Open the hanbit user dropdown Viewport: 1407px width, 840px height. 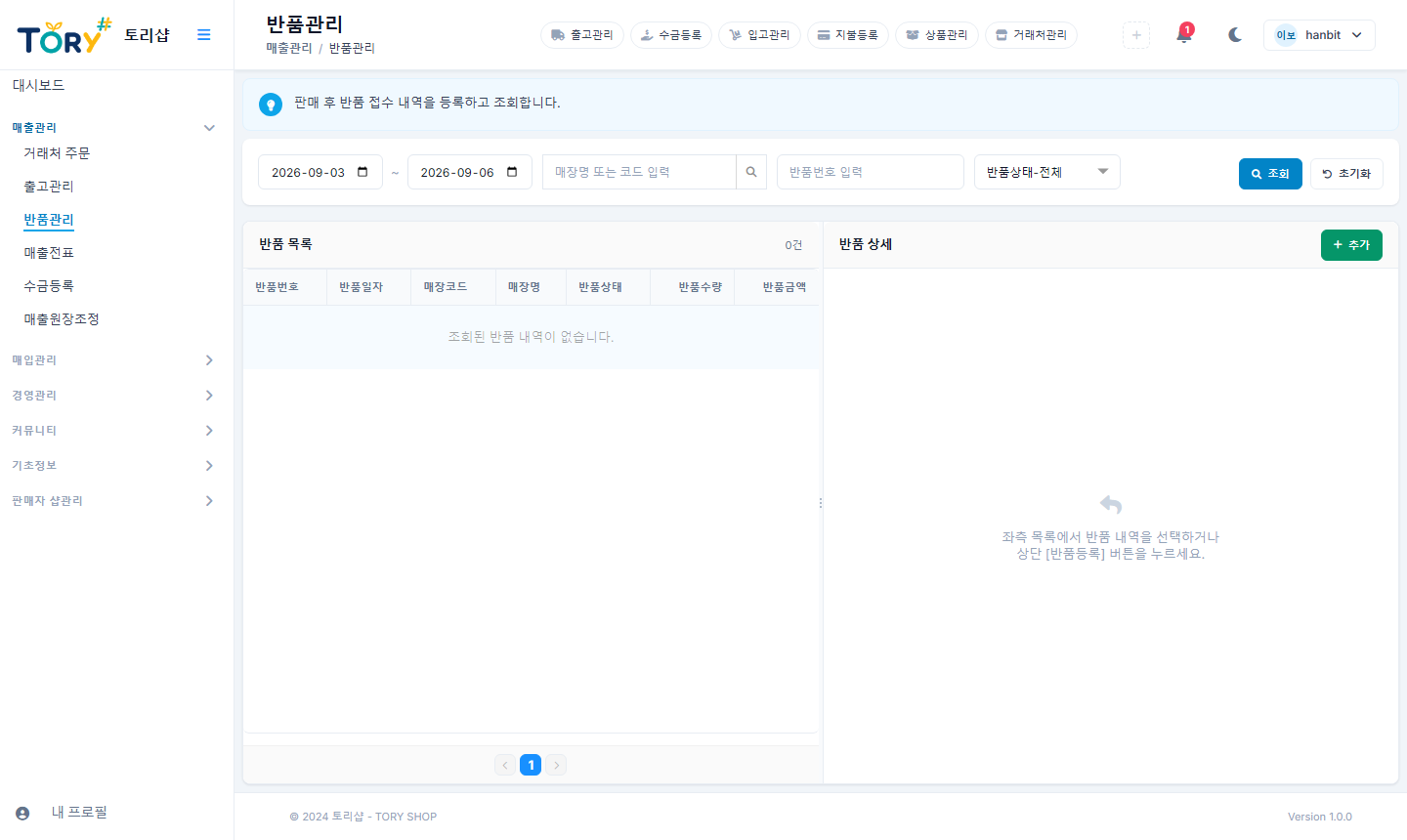coord(1319,35)
